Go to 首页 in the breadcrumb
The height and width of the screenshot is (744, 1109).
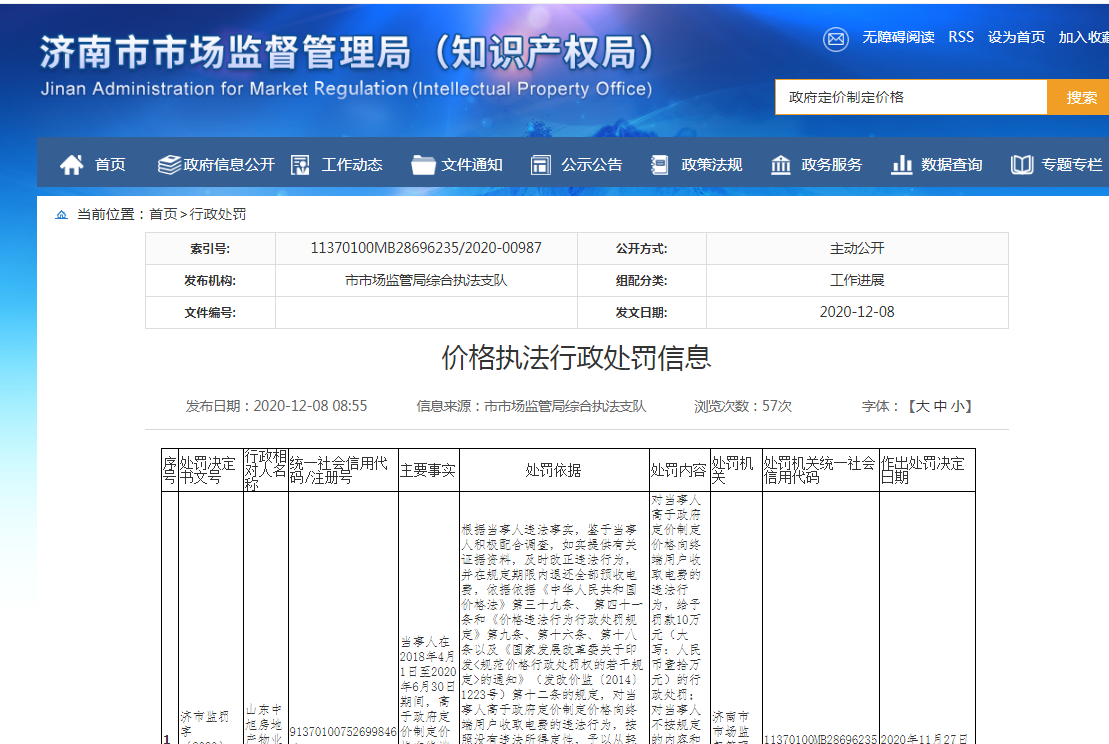[163, 214]
